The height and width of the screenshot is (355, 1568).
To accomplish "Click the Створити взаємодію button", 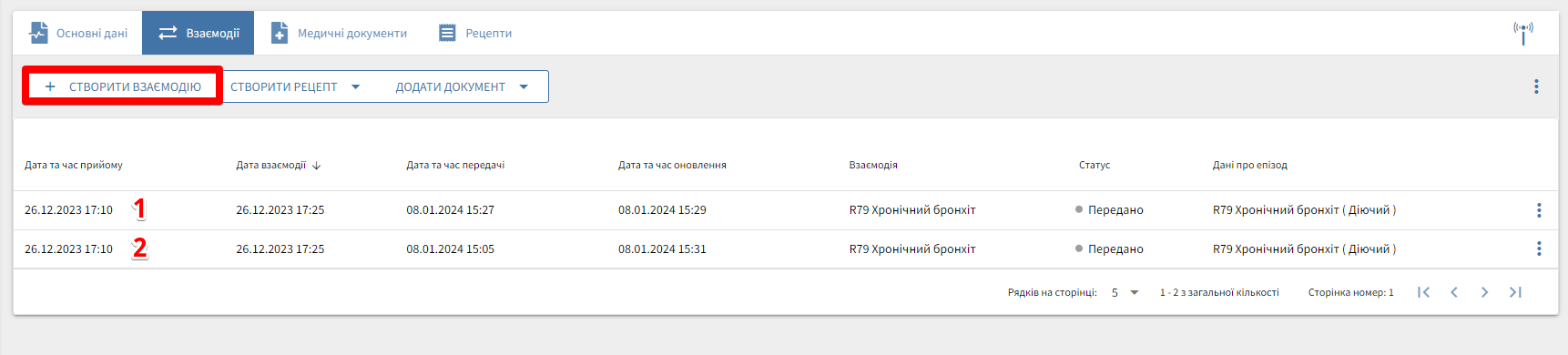I will 123,86.
